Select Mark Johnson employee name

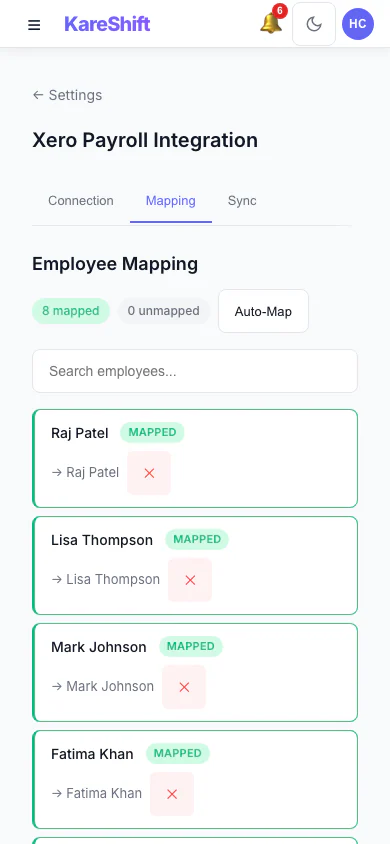98,647
